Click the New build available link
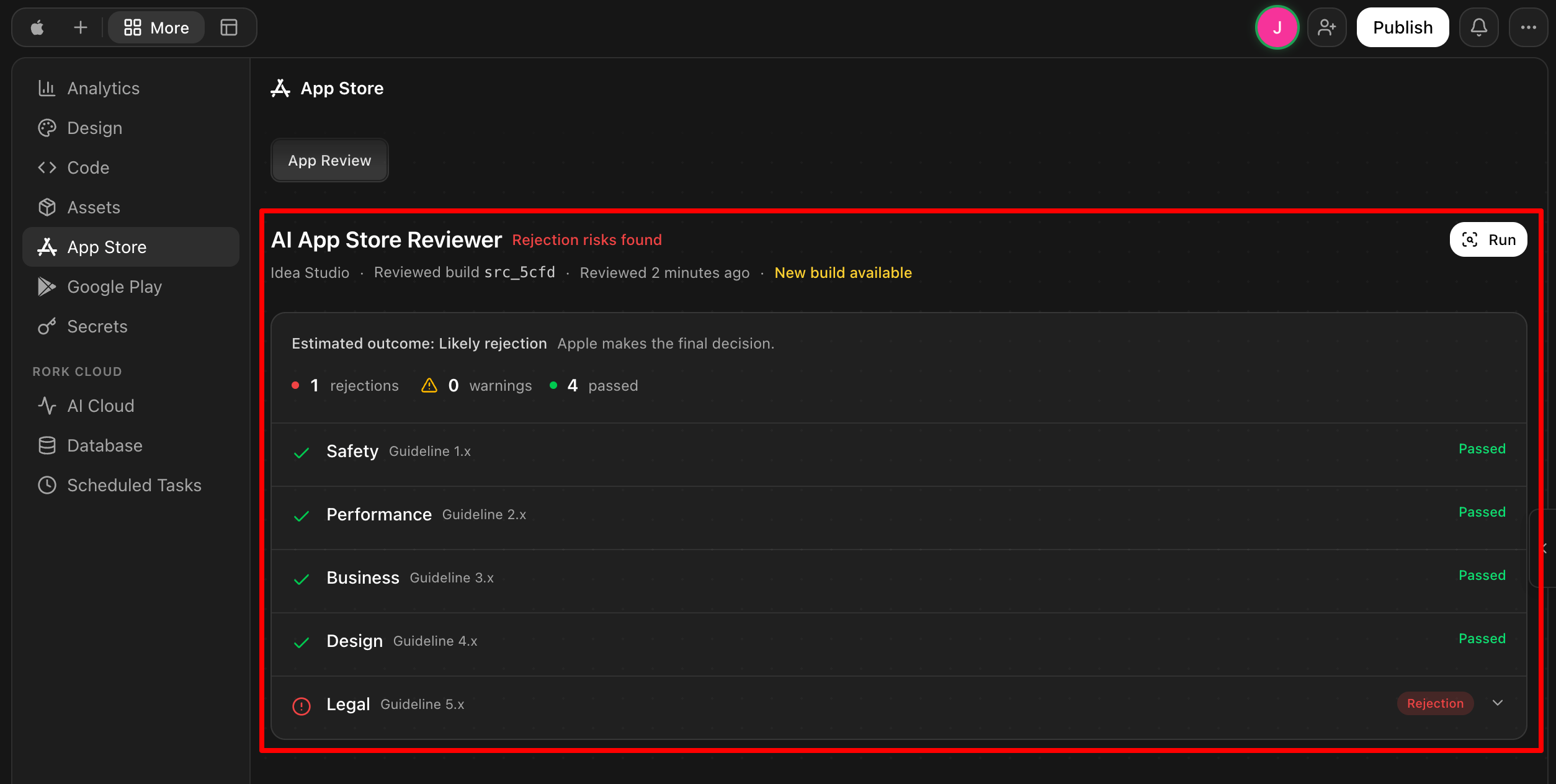 (843, 273)
